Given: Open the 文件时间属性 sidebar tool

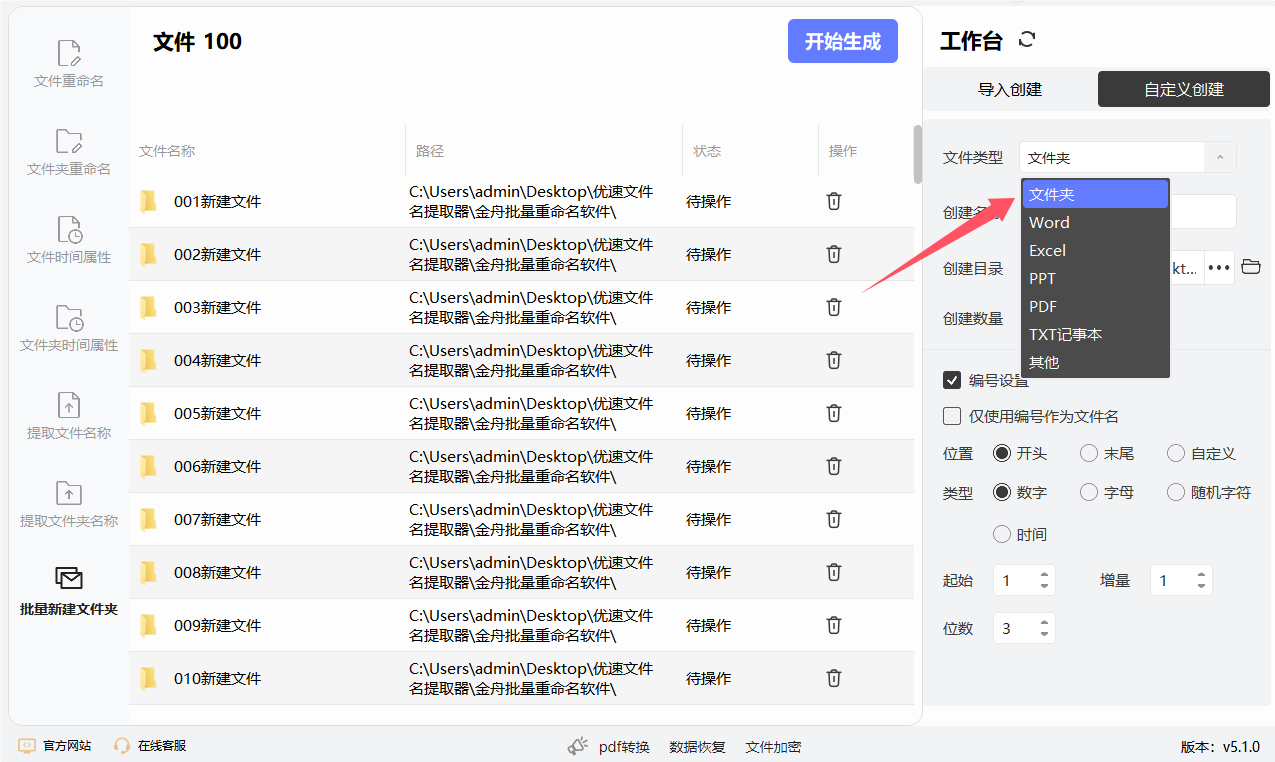Looking at the screenshot, I should click(x=69, y=240).
